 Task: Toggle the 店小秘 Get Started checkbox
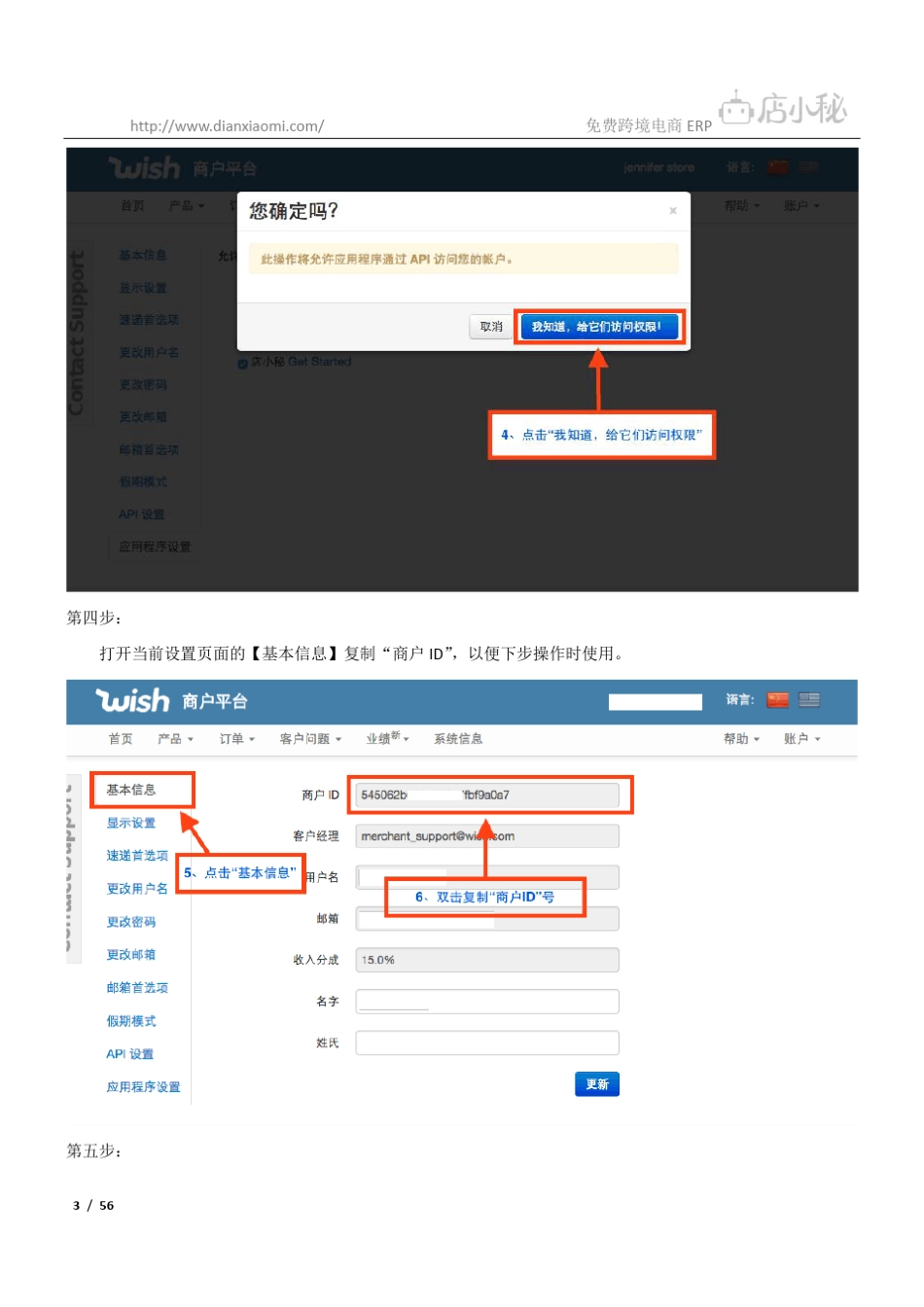(242, 363)
